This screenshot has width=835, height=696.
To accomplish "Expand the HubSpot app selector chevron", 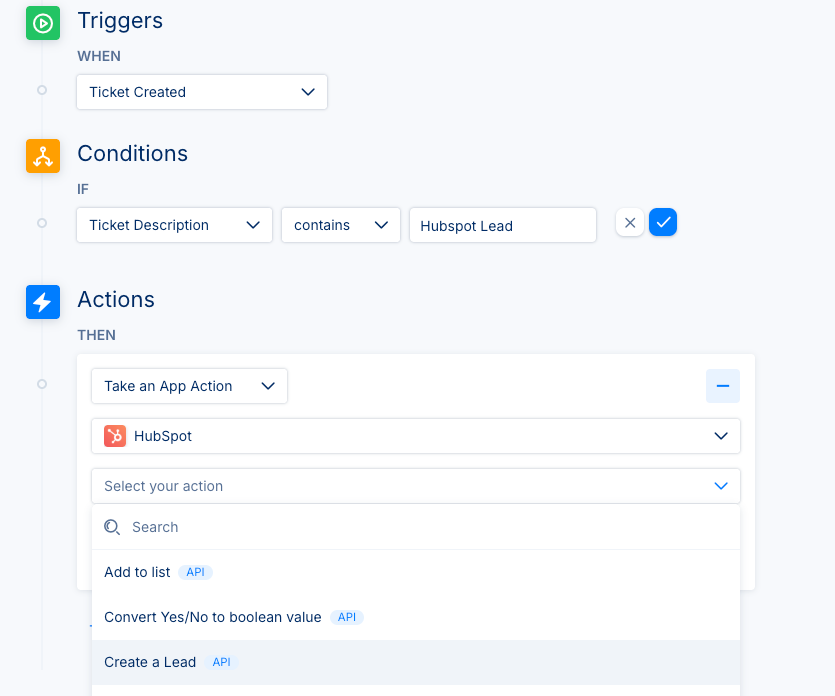I will 721,436.
